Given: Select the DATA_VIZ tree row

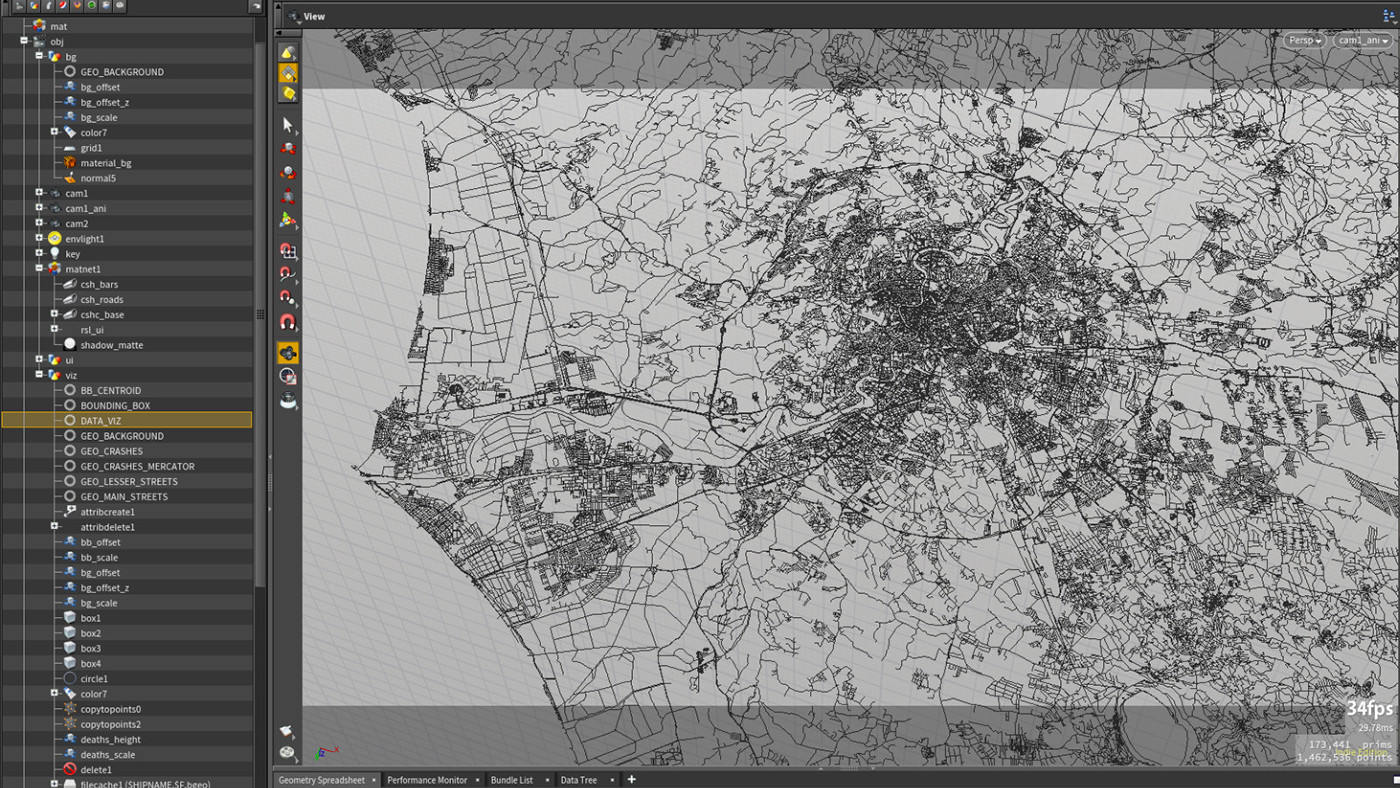Looking at the screenshot, I should pos(127,421).
